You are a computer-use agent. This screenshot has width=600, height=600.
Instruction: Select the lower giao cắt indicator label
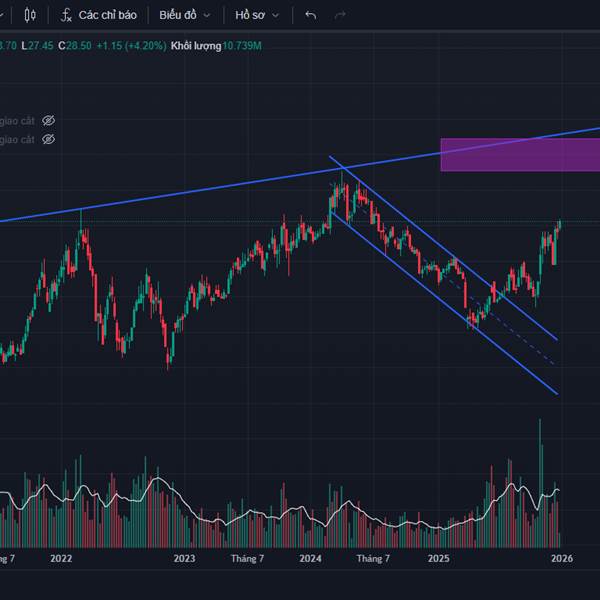point(17,139)
